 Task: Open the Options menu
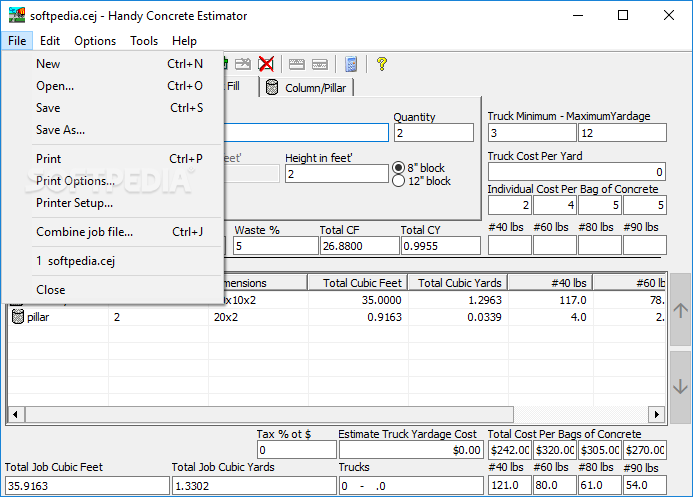pyautogui.click(x=95, y=41)
